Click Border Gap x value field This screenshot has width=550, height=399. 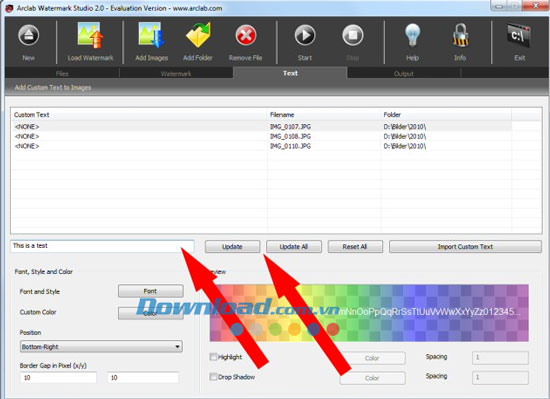[x=58, y=378]
